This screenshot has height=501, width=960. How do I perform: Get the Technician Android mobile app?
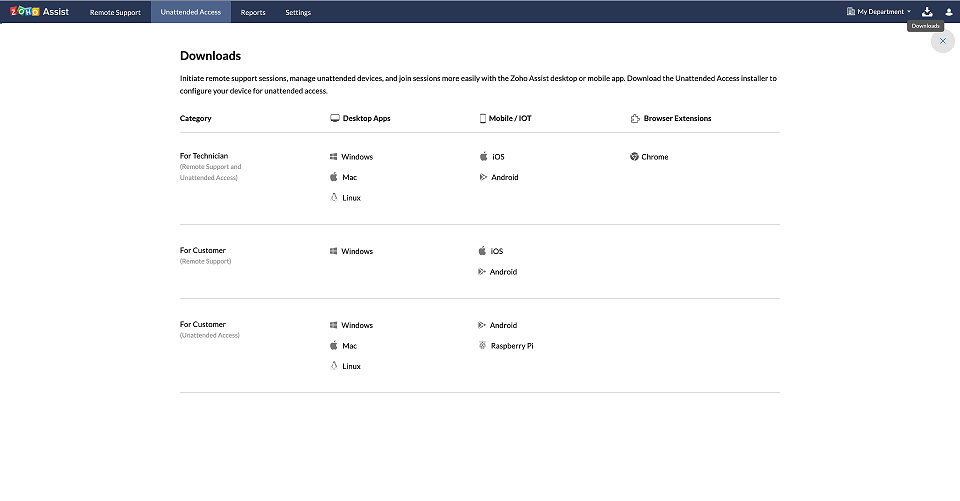pyautogui.click(x=504, y=177)
